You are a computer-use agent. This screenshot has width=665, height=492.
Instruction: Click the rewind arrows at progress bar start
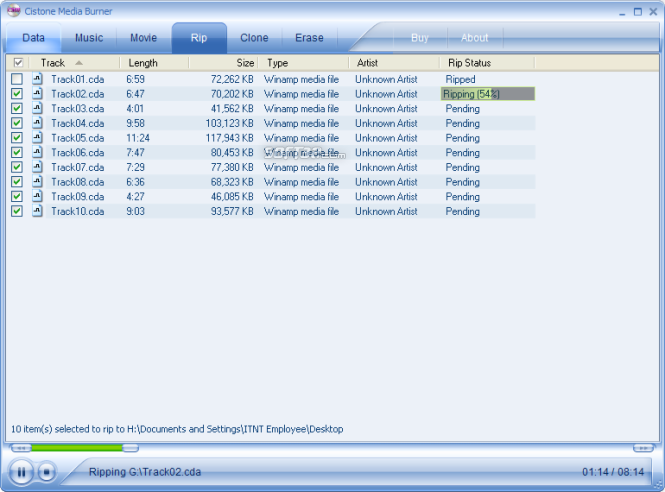[x=20, y=448]
